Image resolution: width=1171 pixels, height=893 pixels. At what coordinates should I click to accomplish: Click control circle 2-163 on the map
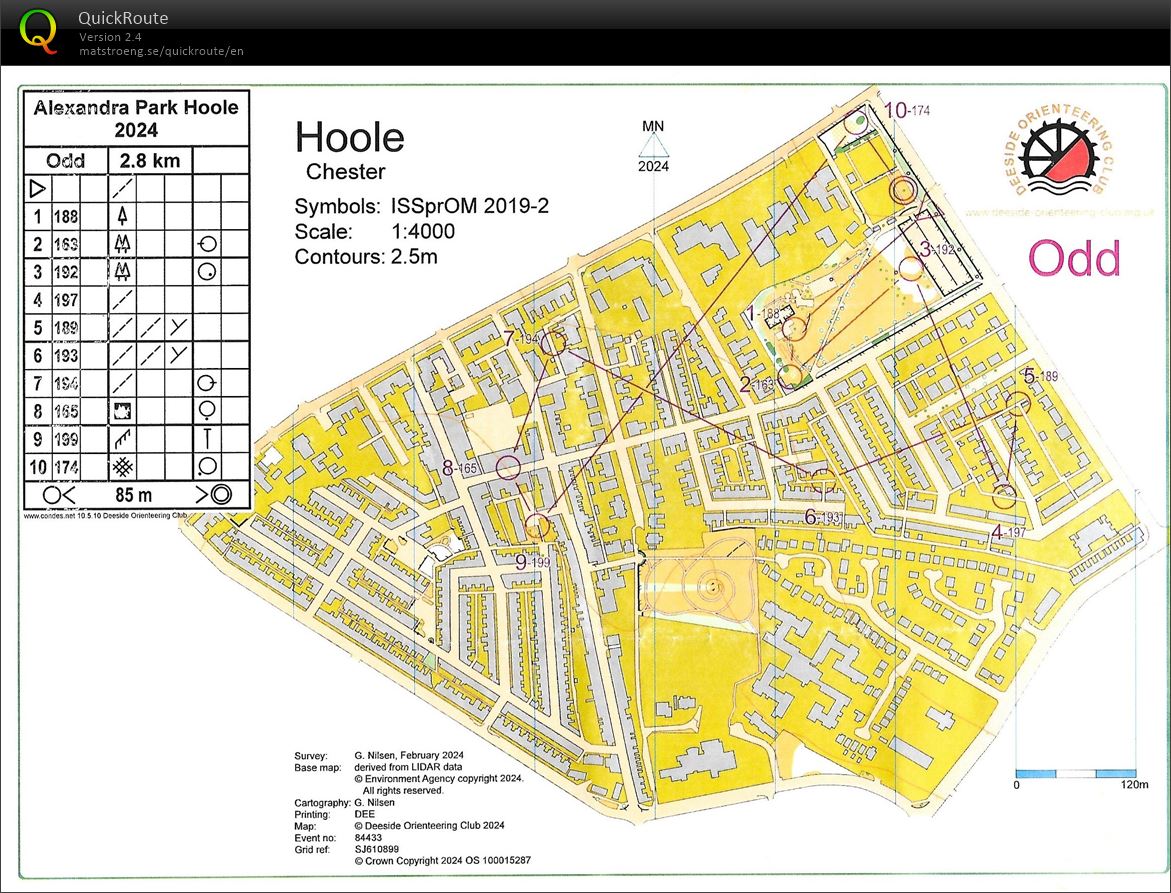(x=790, y=376)
